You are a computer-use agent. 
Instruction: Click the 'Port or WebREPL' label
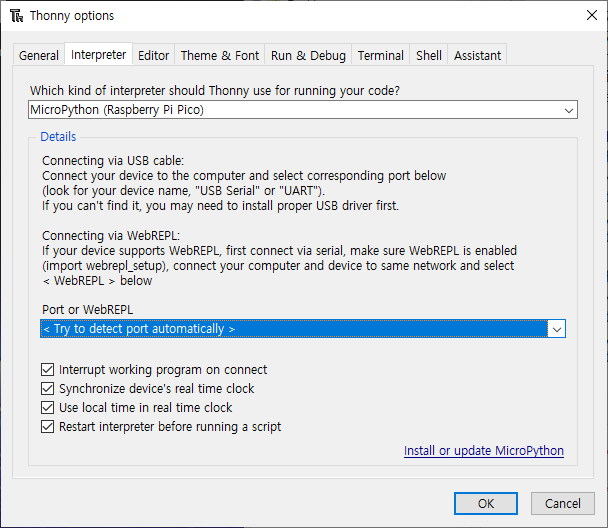click(88, 310)
